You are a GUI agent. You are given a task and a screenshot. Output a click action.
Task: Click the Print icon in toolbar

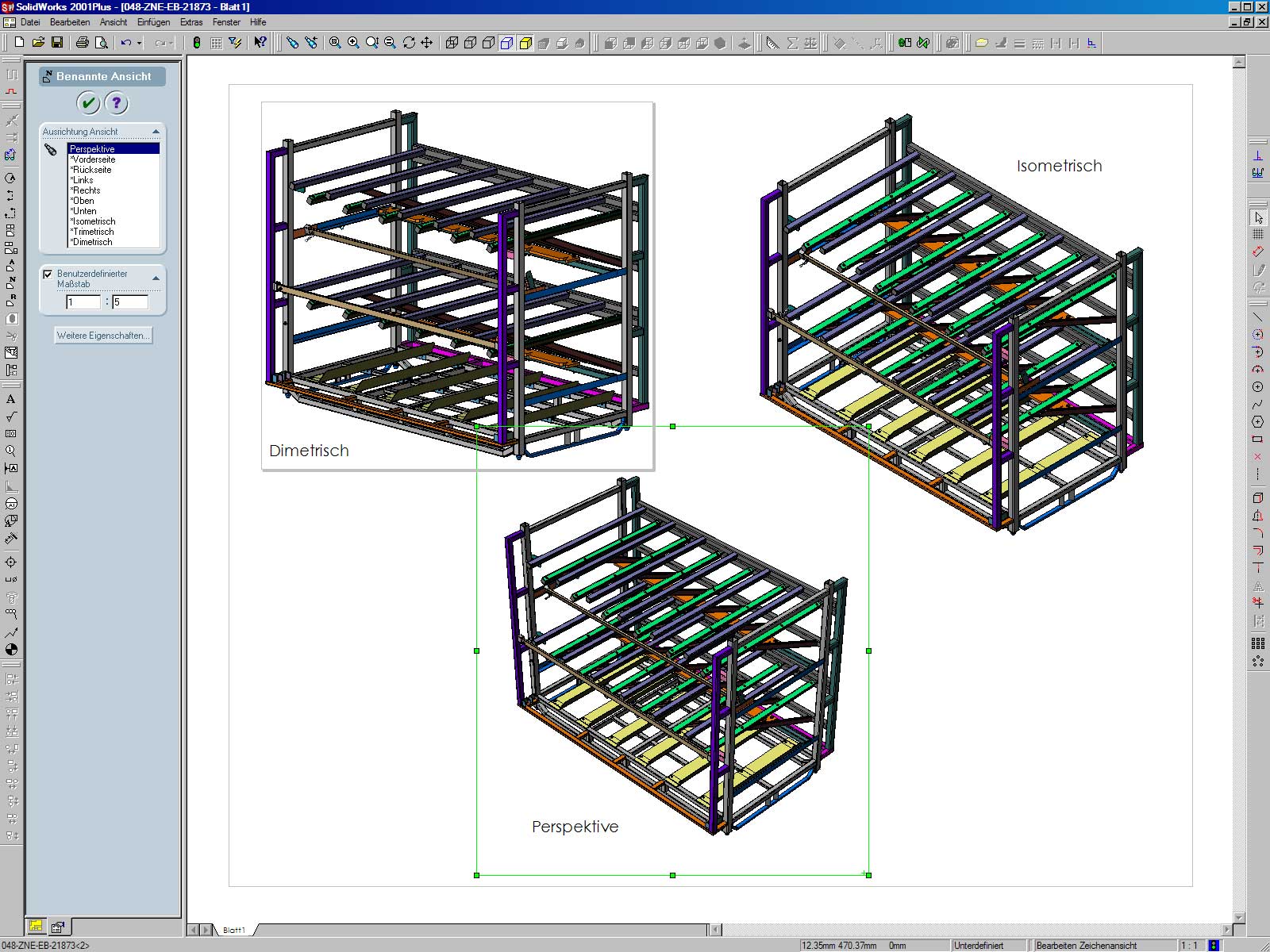pos(82,43)
